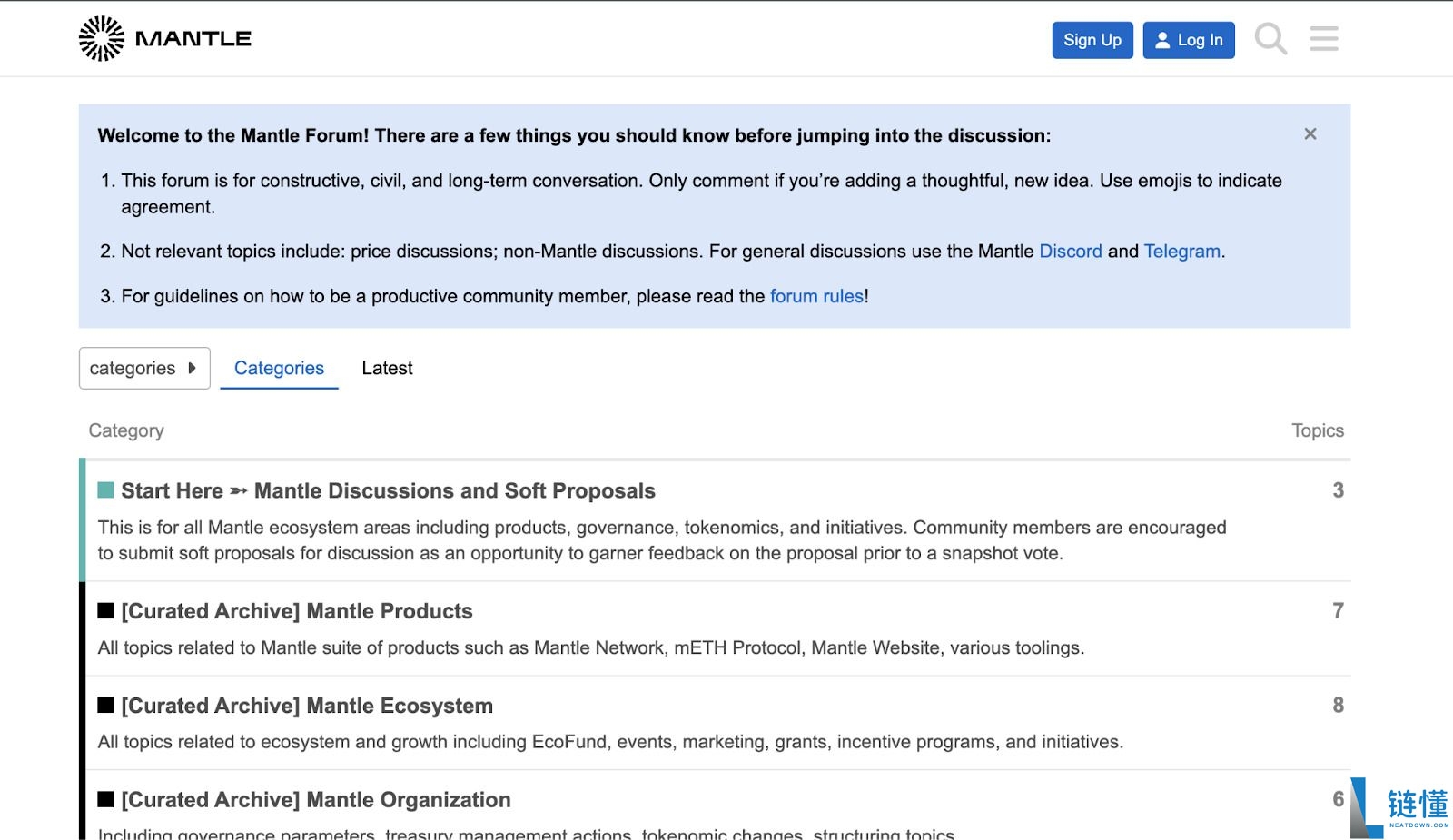Click the Category column header
Viewport: 1453px width, 840px height.
click(x=126, y=430)
